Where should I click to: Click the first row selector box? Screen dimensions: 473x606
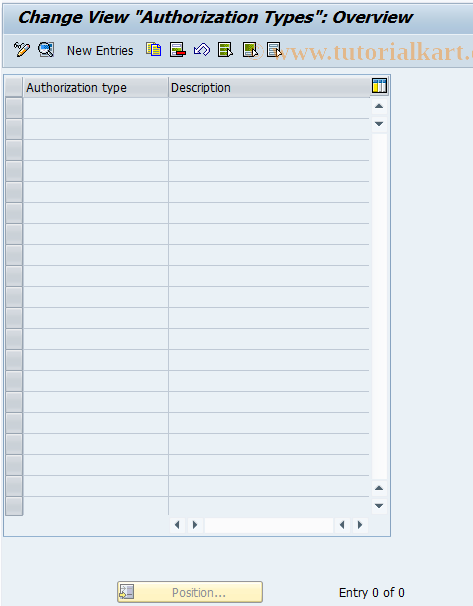14,108
